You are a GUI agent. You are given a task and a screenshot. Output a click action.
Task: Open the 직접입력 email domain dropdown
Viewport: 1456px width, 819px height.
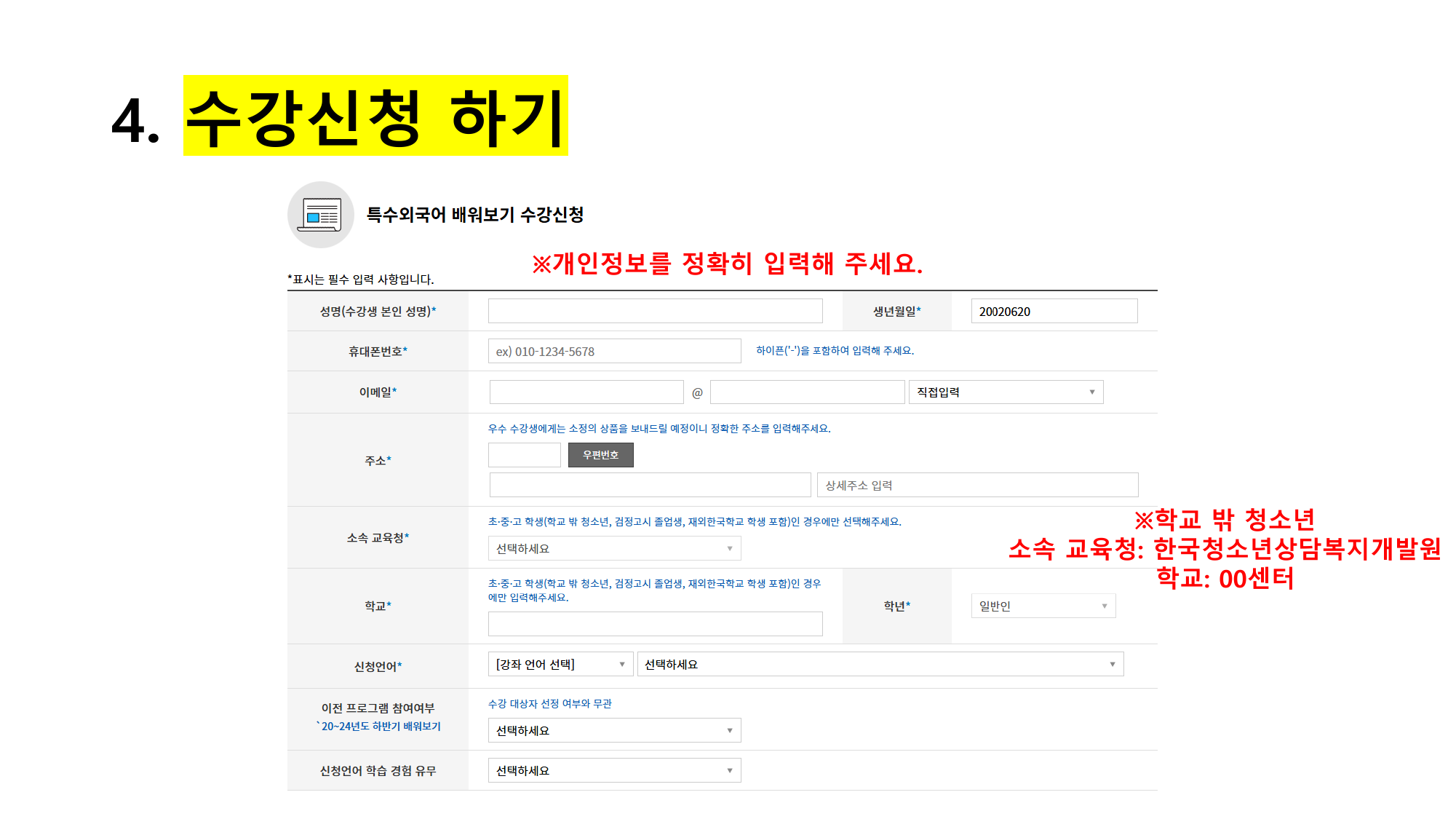(x=1006, y=392)
